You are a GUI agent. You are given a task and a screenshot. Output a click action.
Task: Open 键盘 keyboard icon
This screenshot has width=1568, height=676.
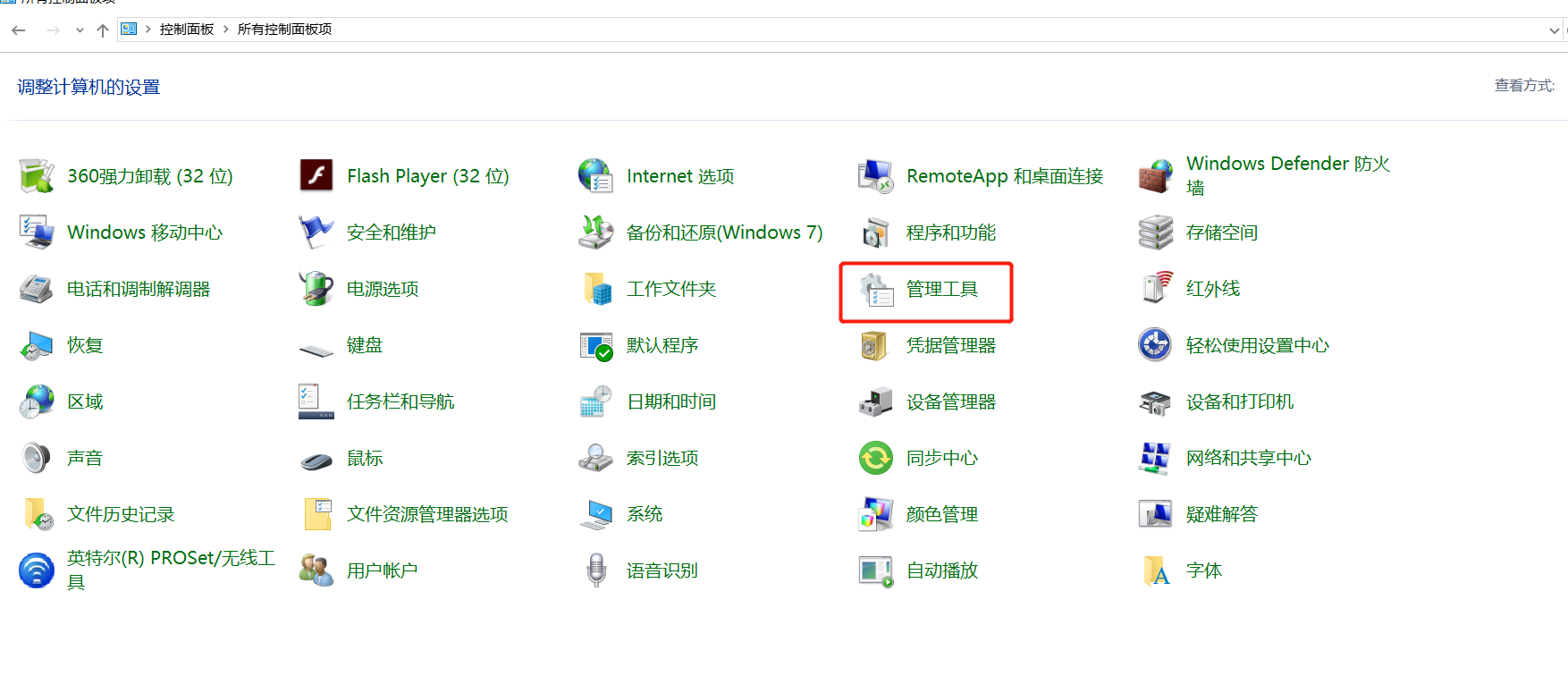point(316,350)
